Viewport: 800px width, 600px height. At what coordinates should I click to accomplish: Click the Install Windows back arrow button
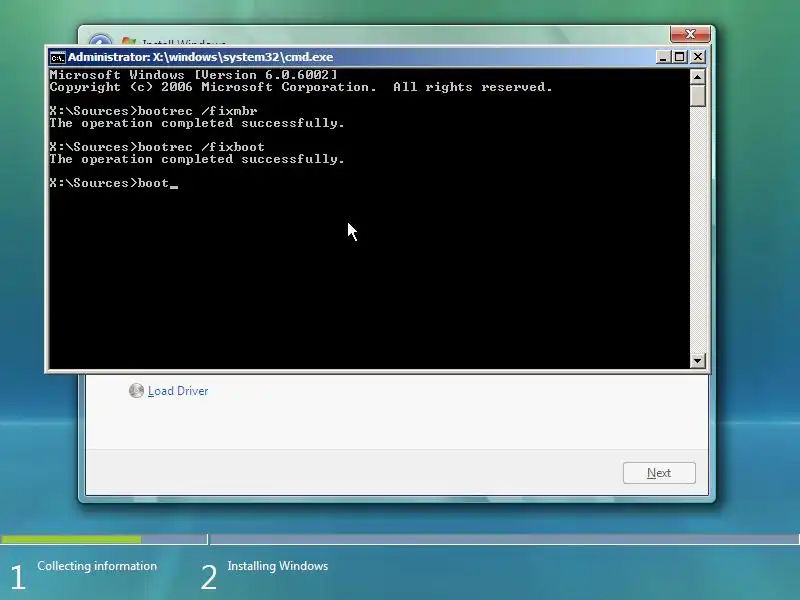click(x=100, y=39)
